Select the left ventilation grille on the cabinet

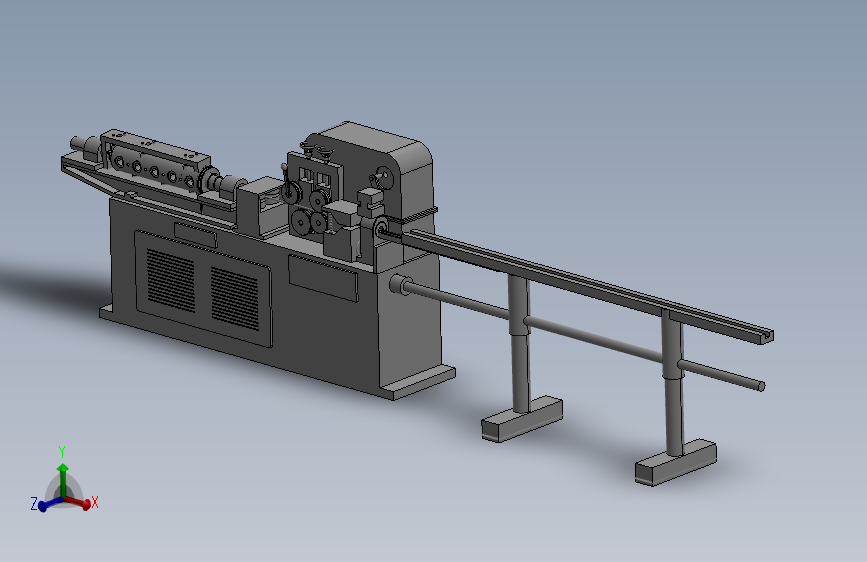pyautogui.click(x=171, y=281)
